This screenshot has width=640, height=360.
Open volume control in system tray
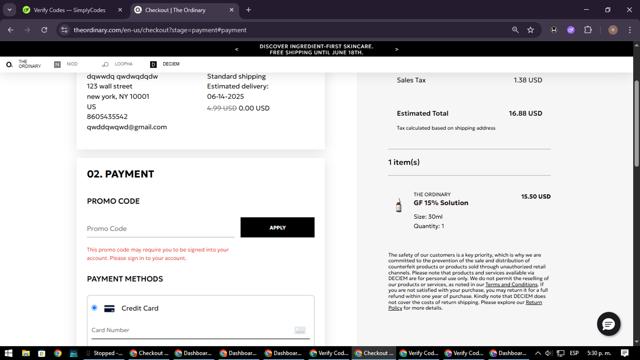(x=548, y=353)
